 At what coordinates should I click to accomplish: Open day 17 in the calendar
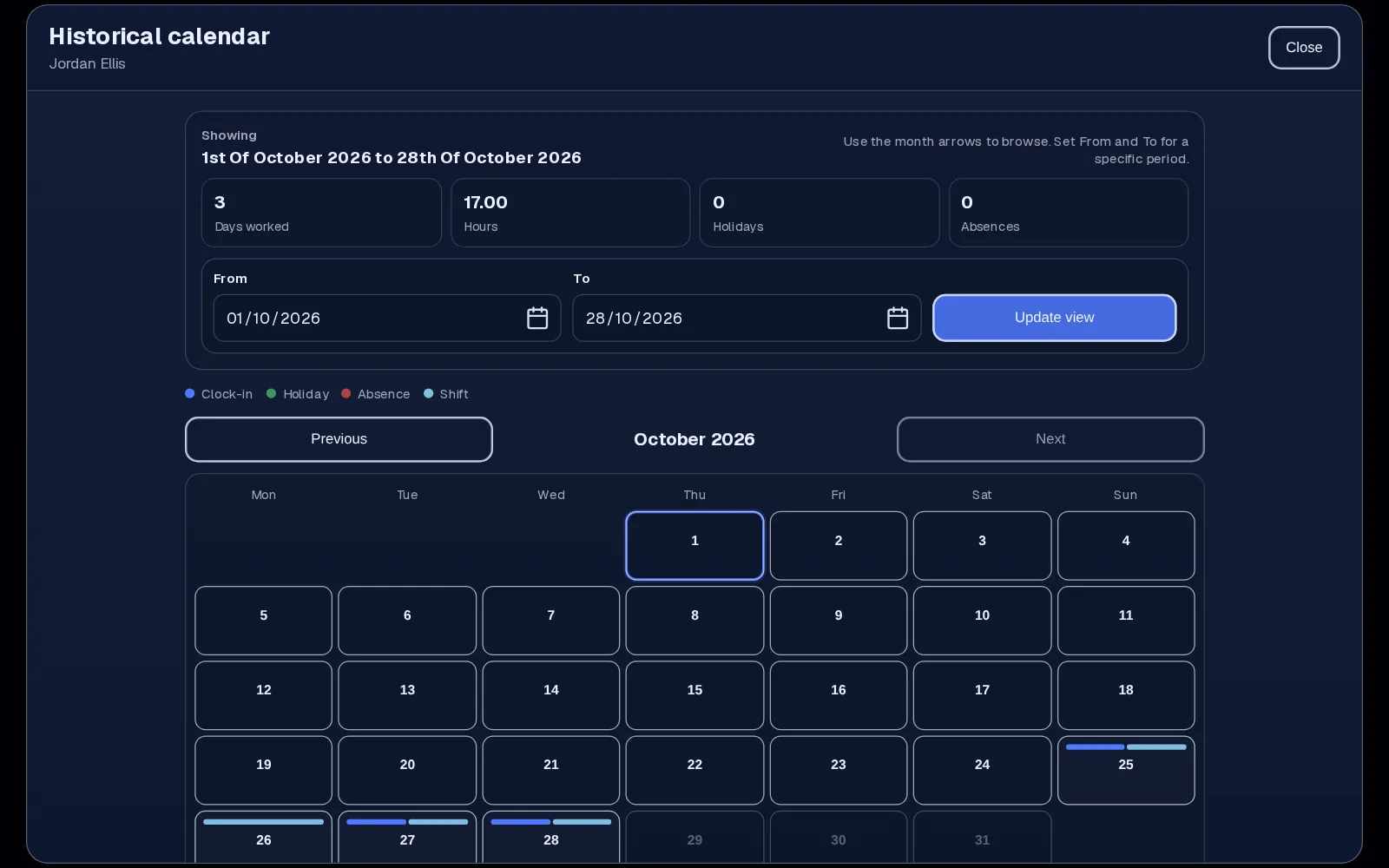982,695
